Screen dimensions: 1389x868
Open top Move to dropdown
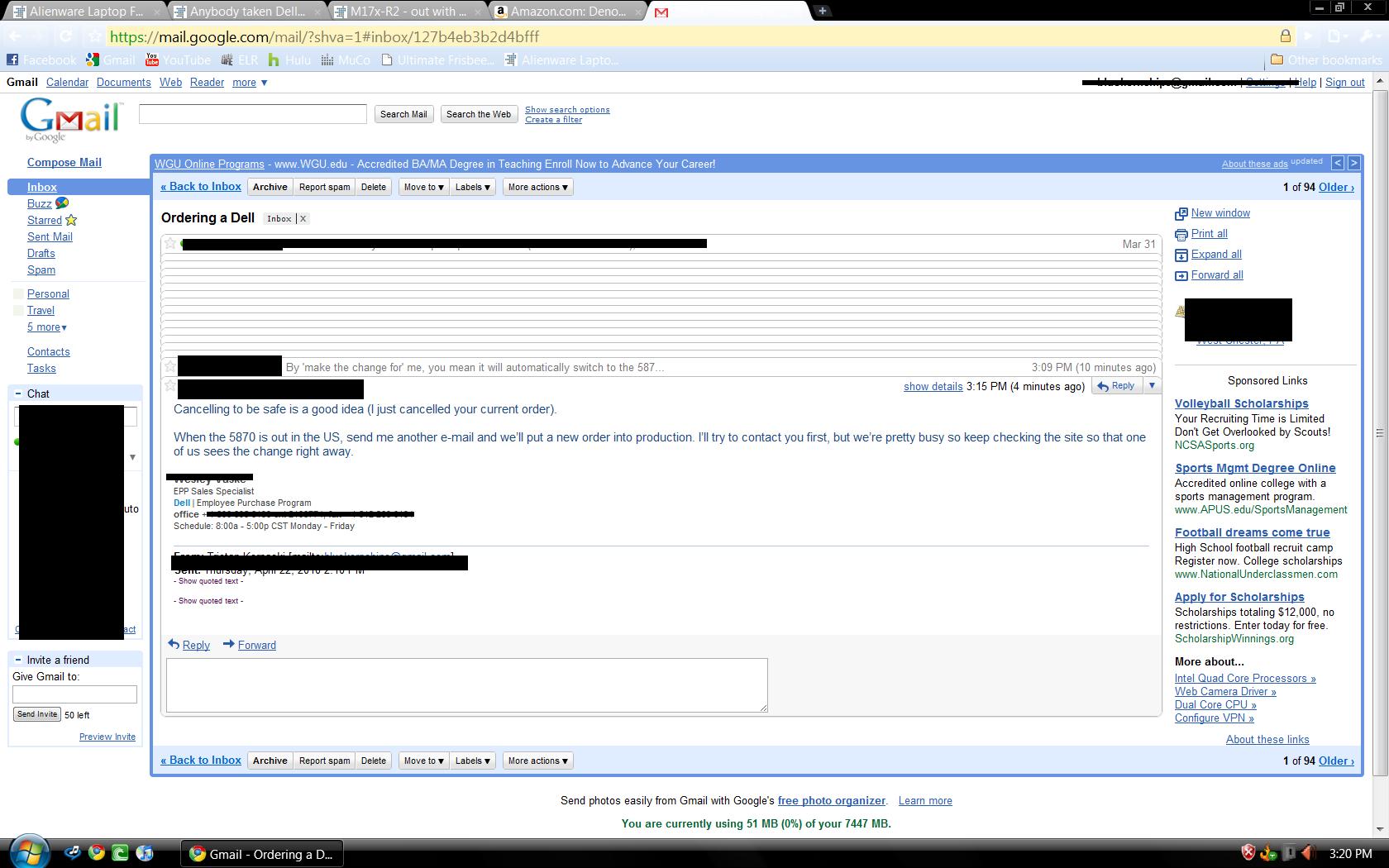(x=423, y=187)
